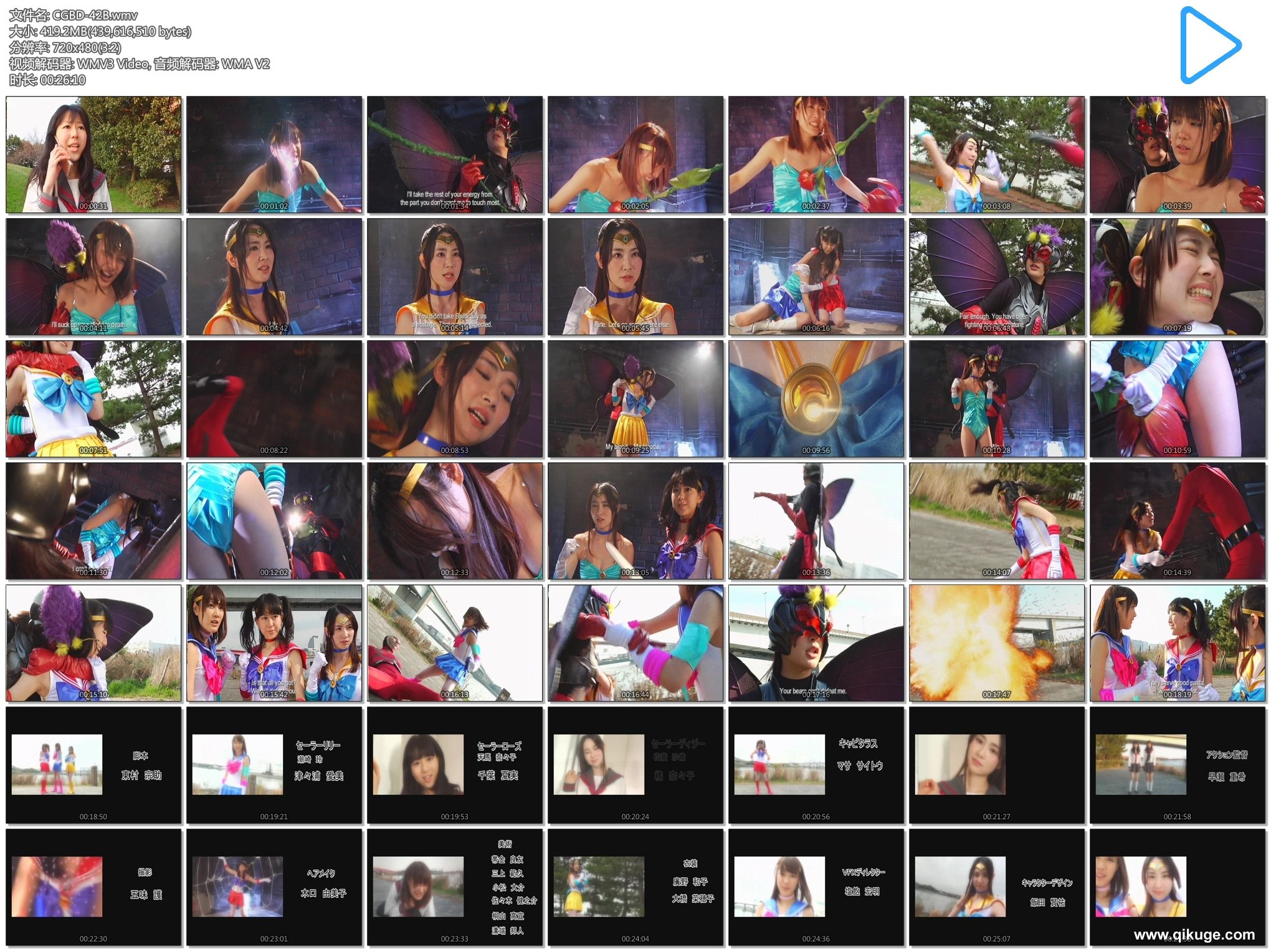Pick the thumbnail at 00:07:19
This screenshot has height=952, width=1271.
[1178, 277]
